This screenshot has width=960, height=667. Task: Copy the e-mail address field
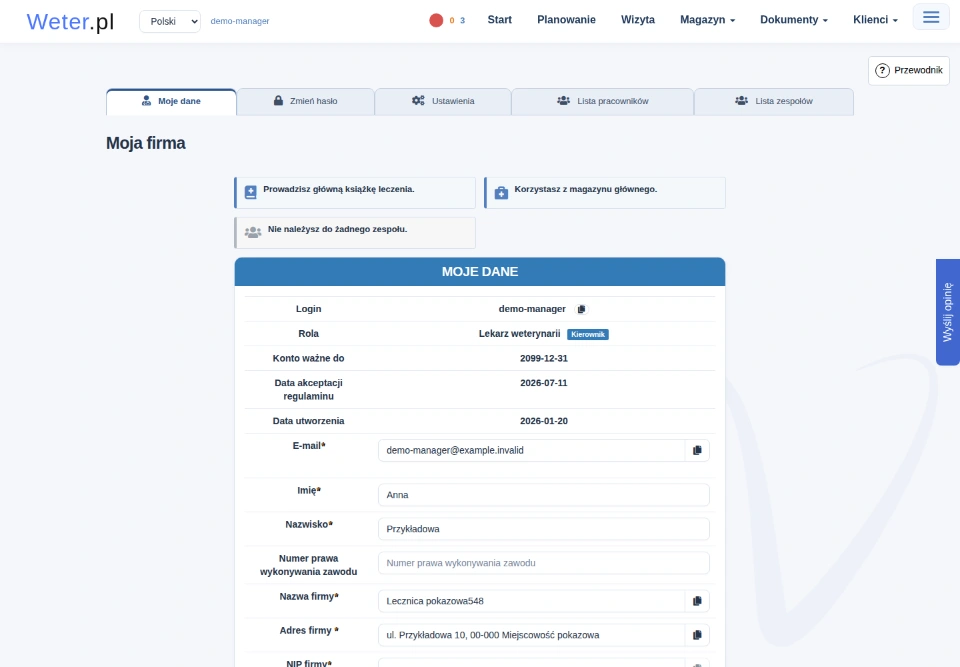click(x=697, y=450)
